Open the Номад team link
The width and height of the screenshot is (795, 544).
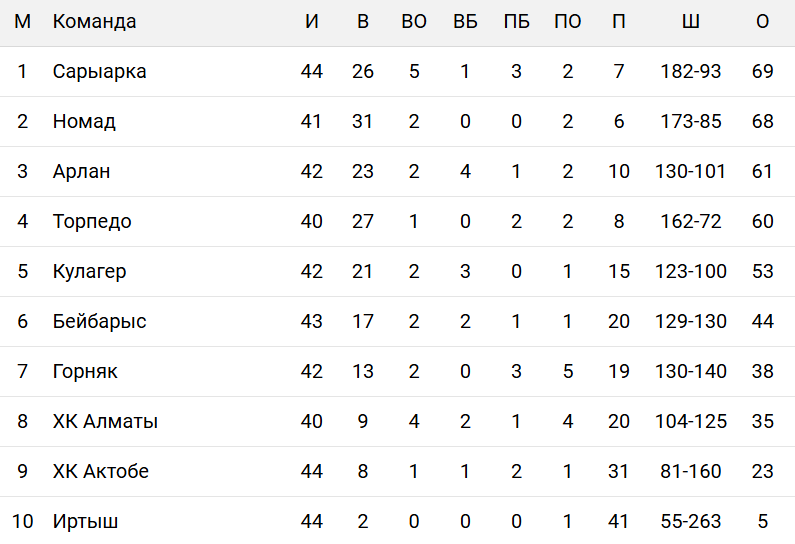[84, 121]
